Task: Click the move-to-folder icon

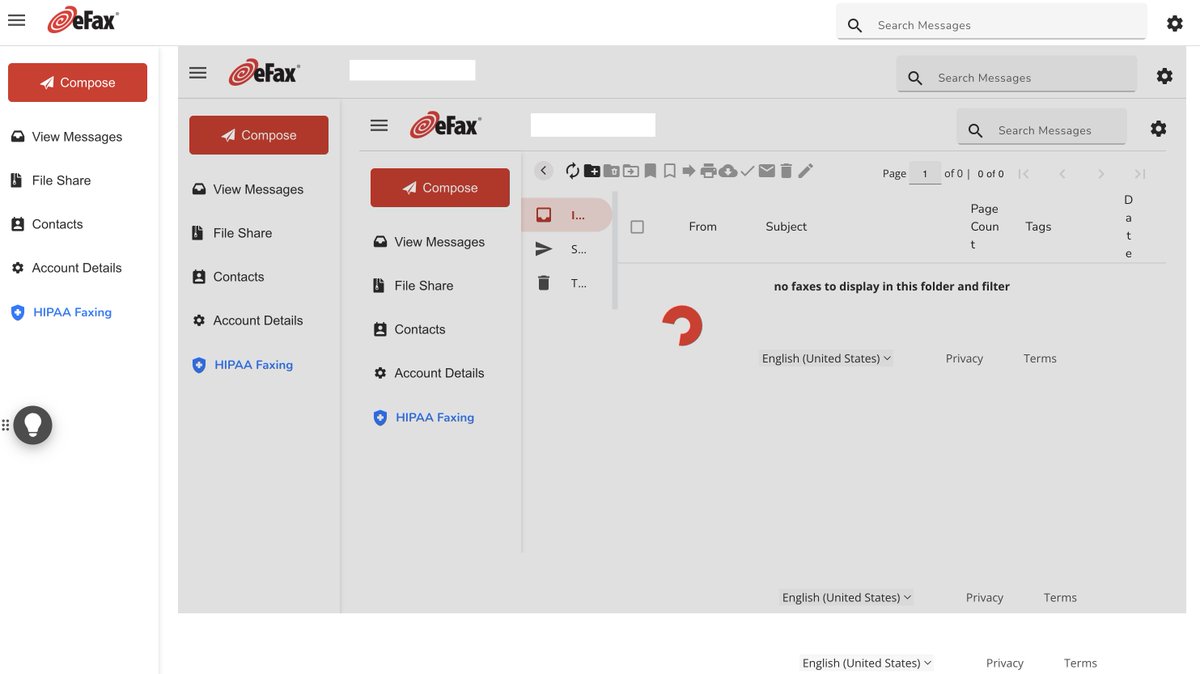Action: [x=631, y=171]
